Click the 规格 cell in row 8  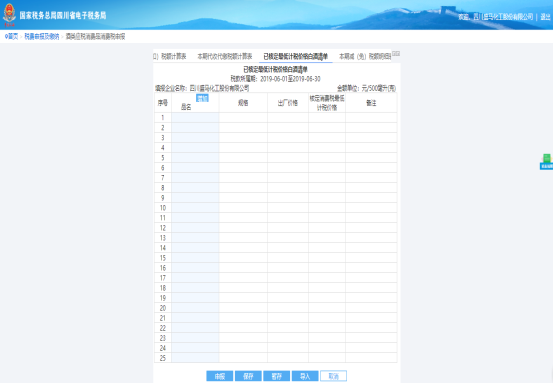tap(243, 188)
